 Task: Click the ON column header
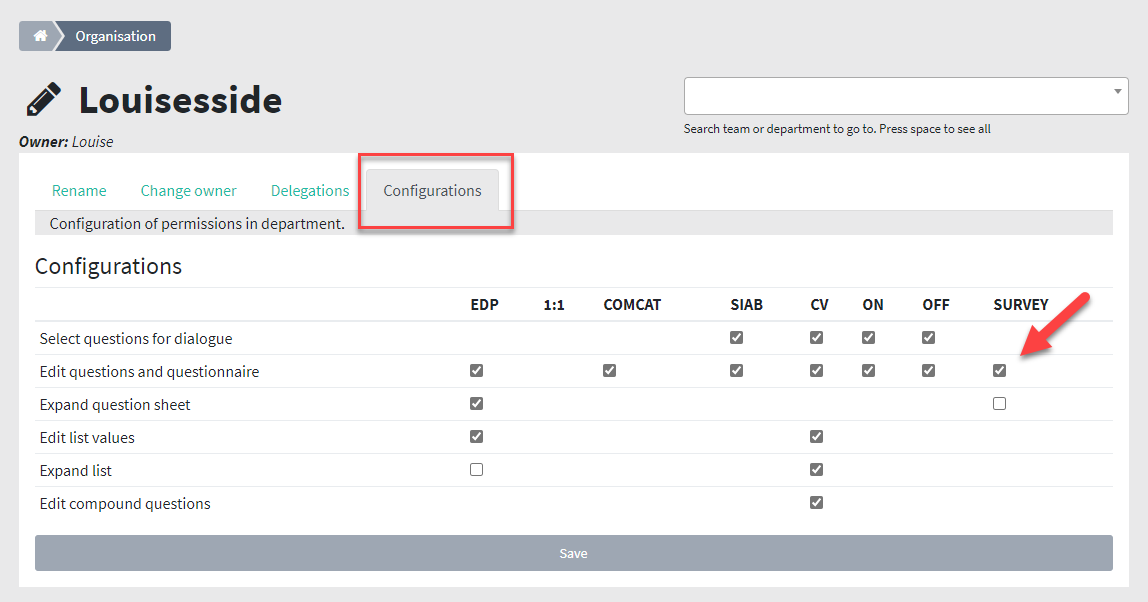click(x=873, y=305)
